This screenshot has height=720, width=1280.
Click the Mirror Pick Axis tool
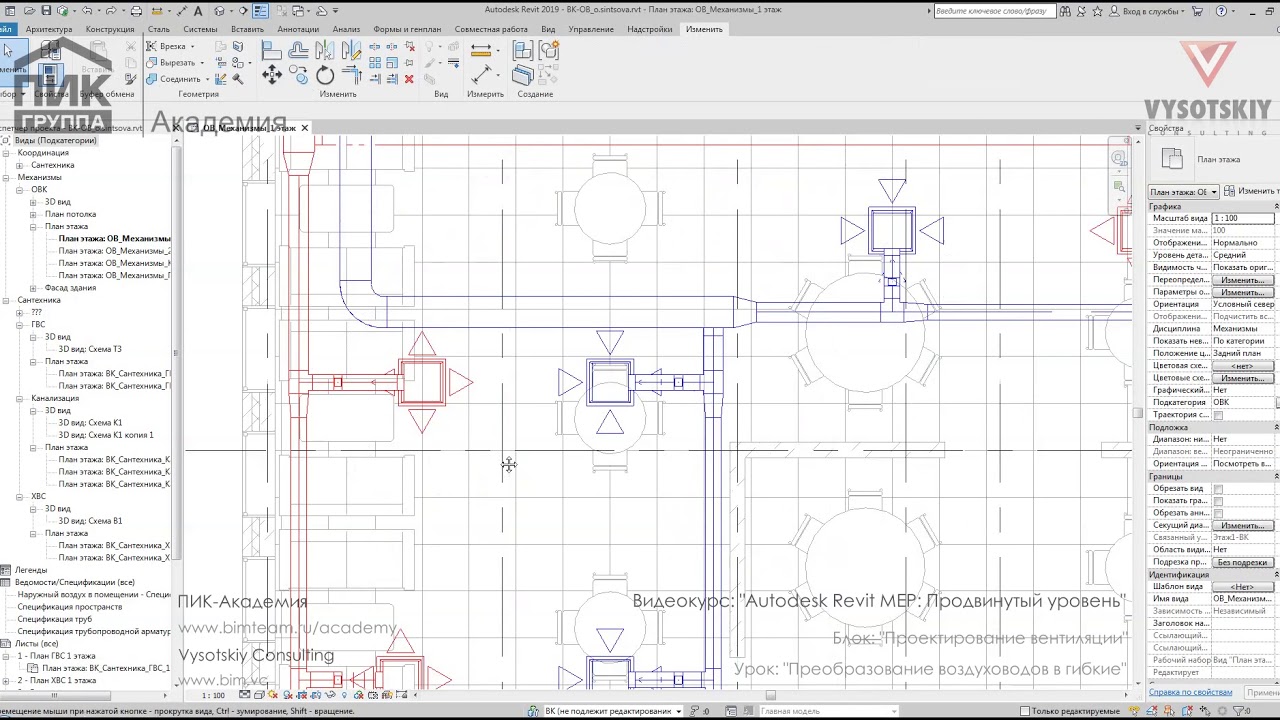(x=325, y=50)
